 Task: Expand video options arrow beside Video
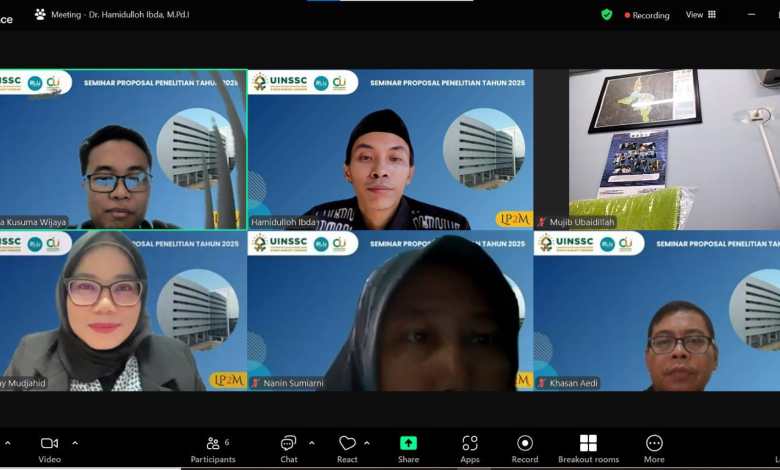[x=75, y=443]
